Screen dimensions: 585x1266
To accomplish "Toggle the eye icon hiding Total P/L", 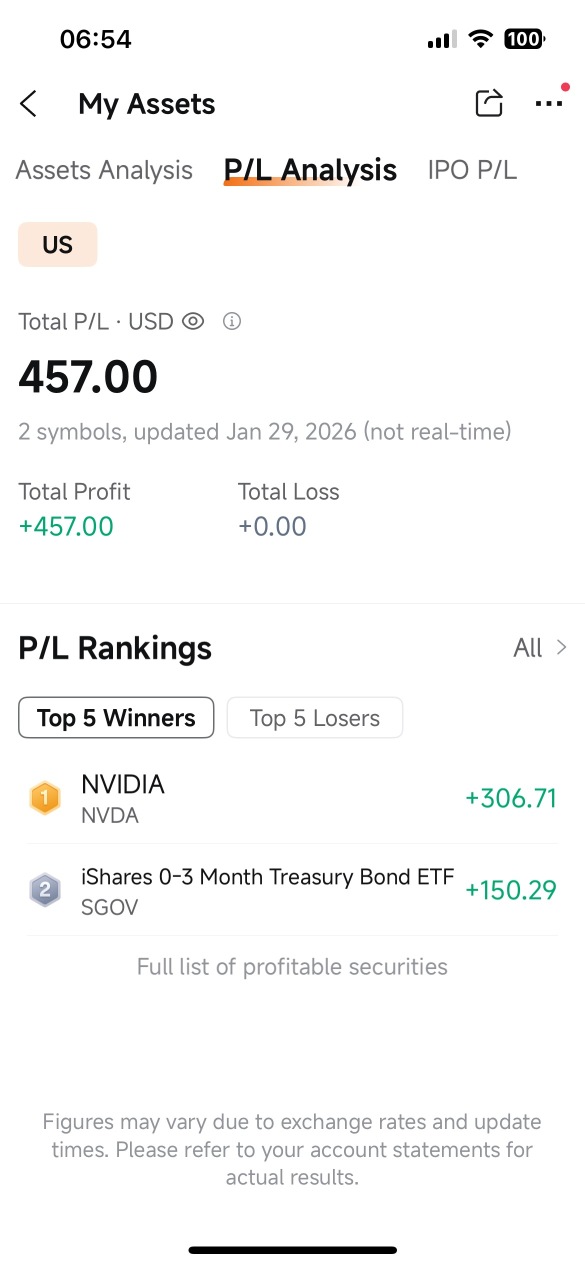I will pyautogui.click(x=193, y=322).
